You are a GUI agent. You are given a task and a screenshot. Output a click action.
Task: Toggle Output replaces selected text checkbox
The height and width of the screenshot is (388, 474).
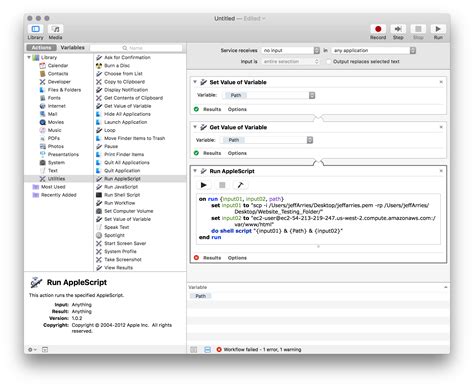[329, 62]
